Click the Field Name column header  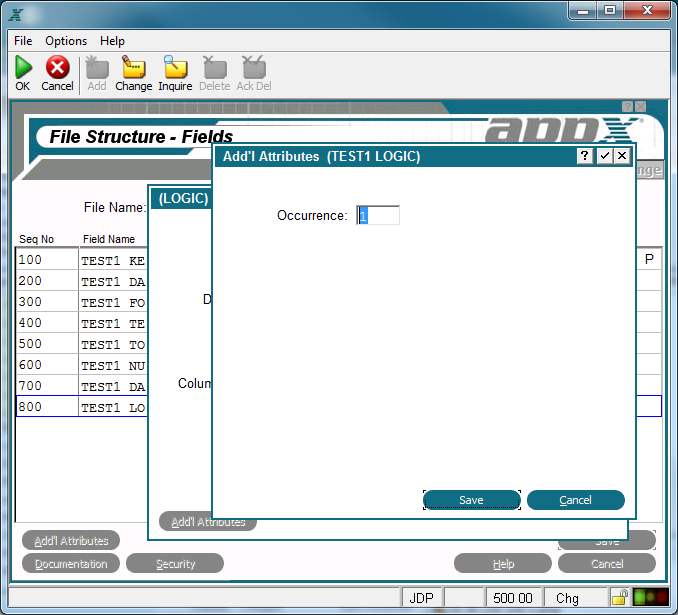pos(109,239)
